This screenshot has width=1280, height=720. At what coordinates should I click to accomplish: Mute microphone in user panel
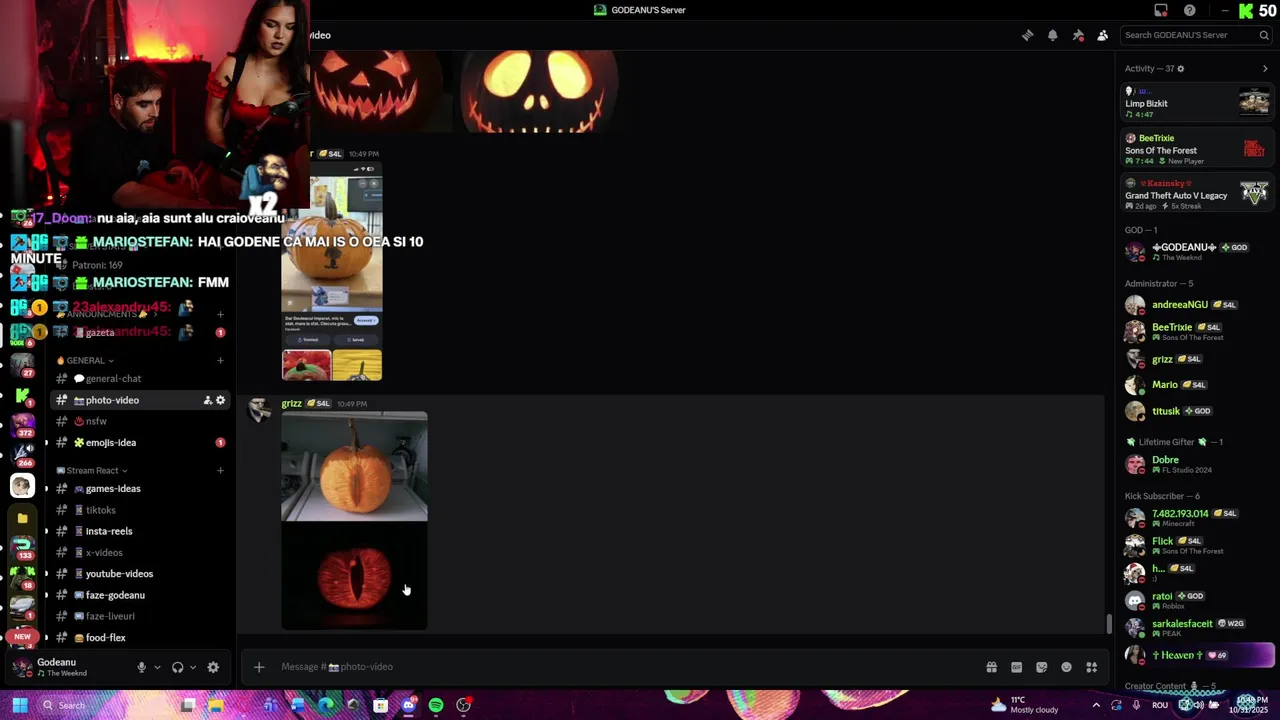tap(142, 667)
